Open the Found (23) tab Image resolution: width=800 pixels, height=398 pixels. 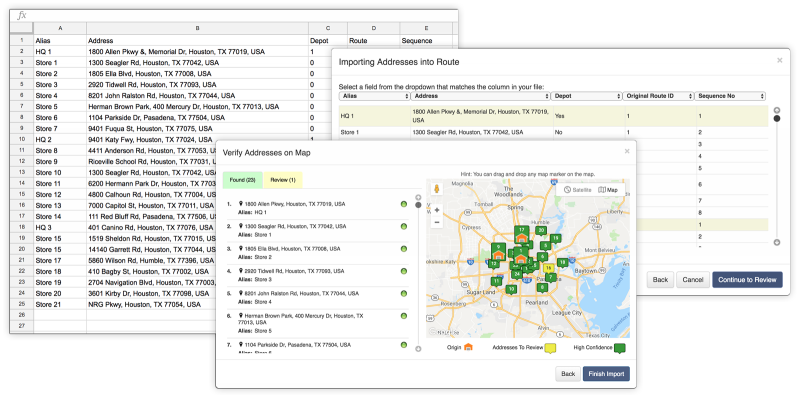(242, 180)
